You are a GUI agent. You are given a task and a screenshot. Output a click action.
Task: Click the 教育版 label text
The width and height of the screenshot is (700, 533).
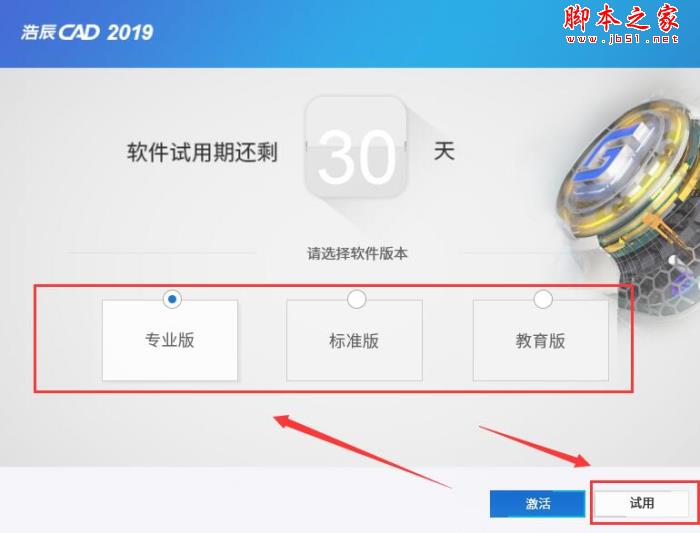tap(541, 341)
